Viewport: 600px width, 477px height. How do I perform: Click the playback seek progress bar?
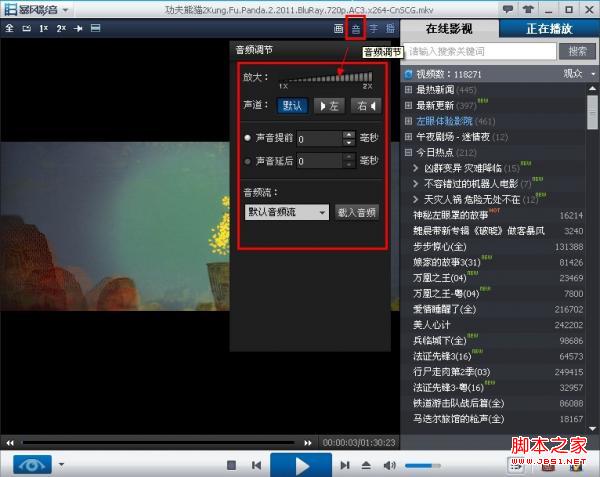tap(158, 443)
